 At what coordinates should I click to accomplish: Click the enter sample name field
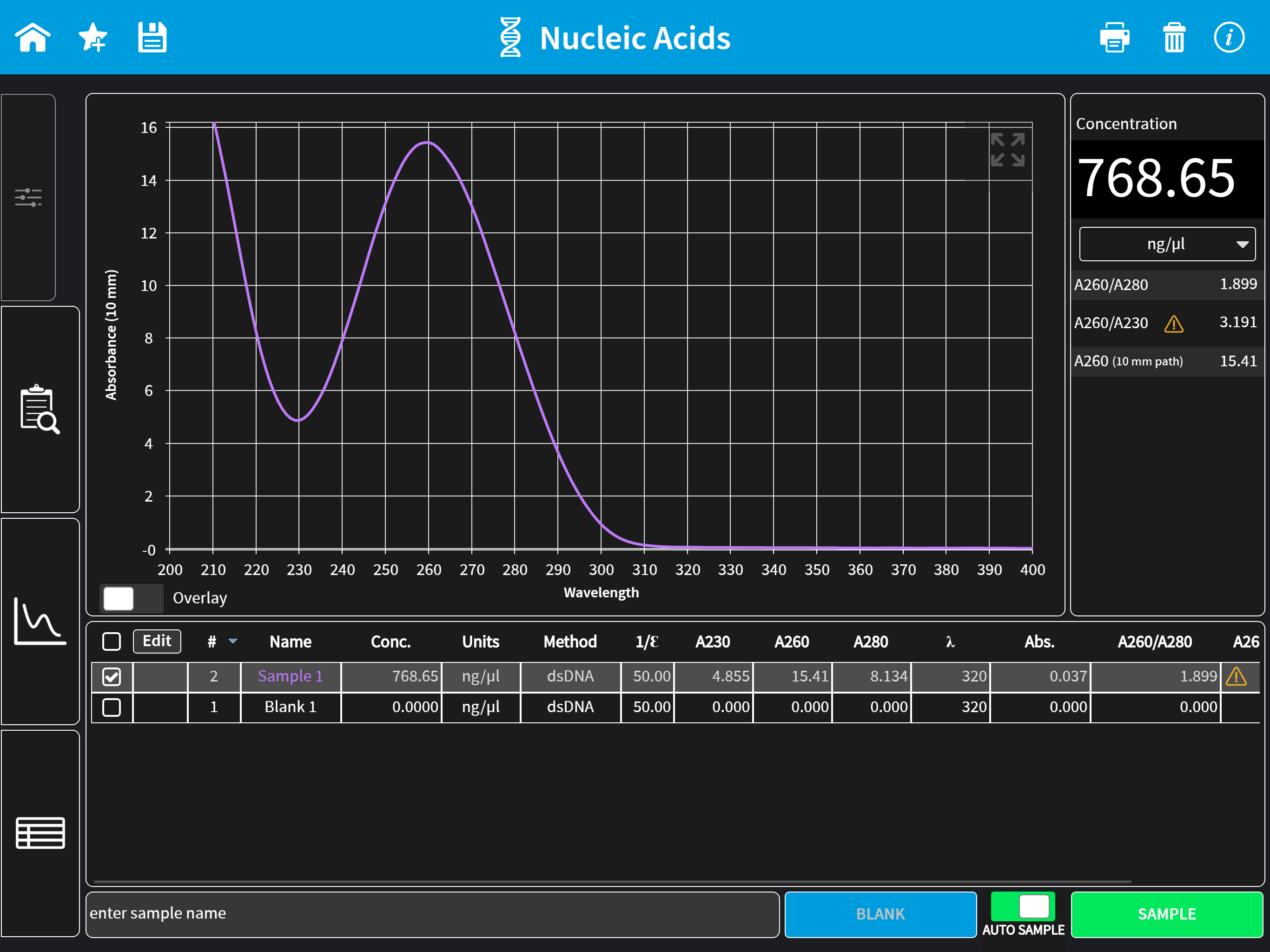(x=432, y=914)
